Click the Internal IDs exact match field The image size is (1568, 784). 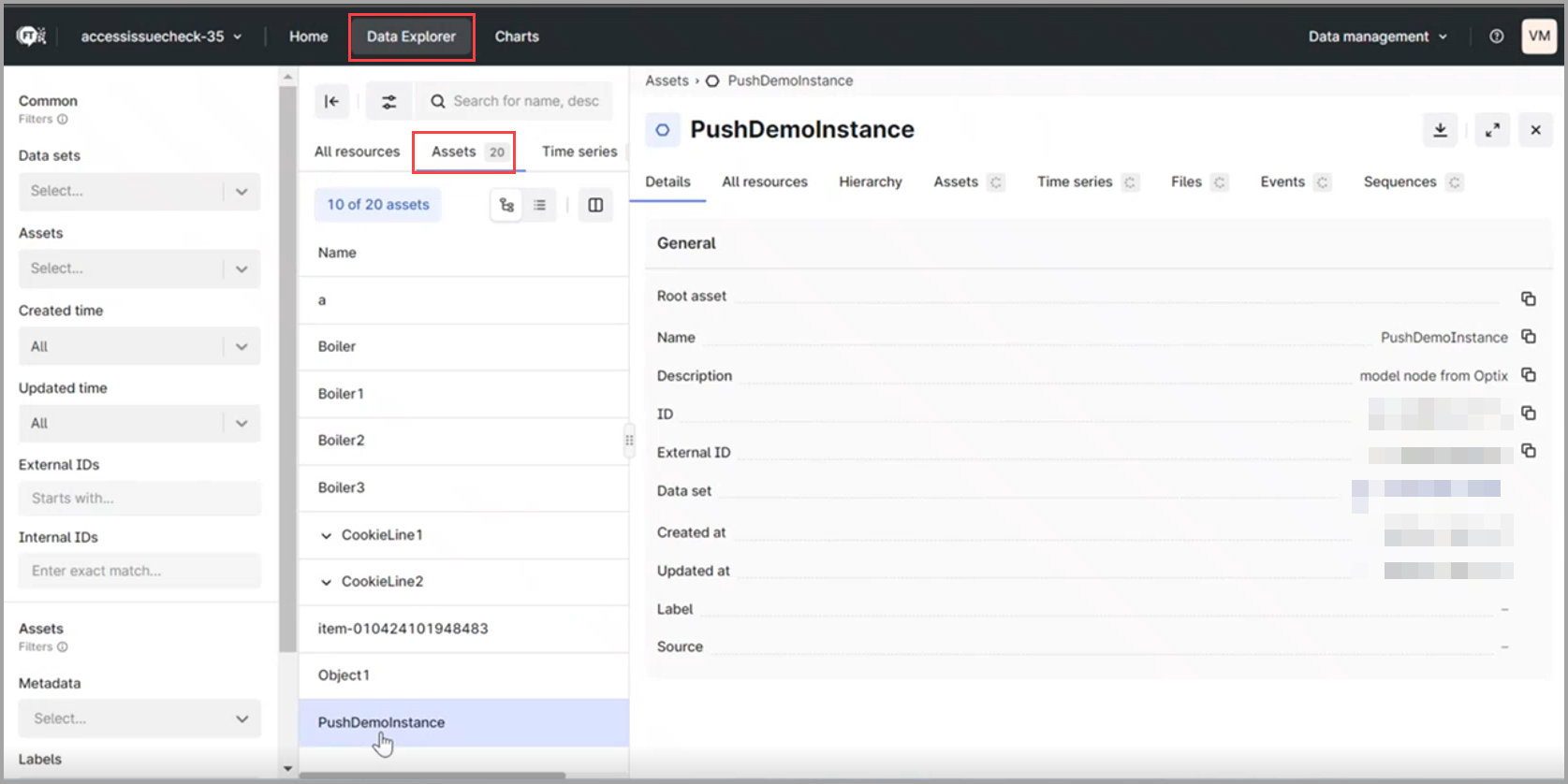tap(139, 571)
